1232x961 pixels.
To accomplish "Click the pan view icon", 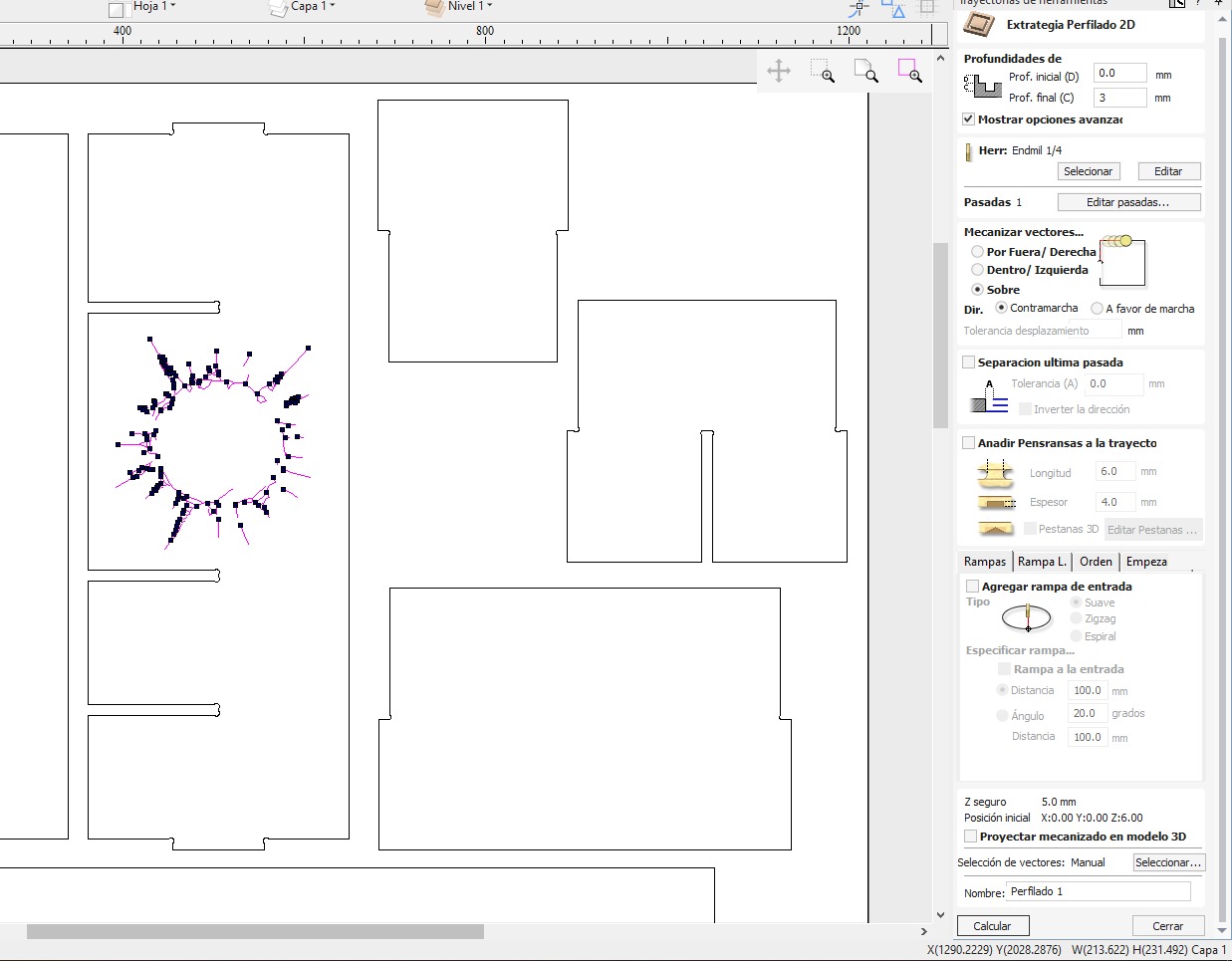I will click(779, 71).
